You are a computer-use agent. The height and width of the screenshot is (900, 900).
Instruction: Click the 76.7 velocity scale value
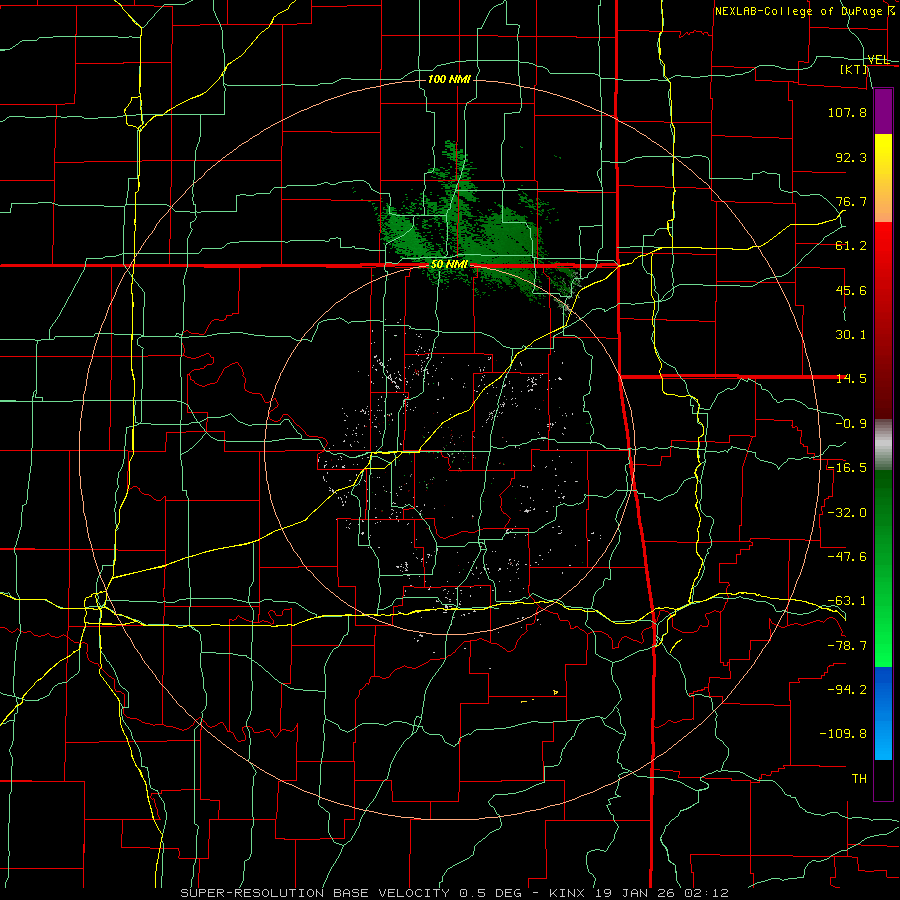[x=851, y=201]
